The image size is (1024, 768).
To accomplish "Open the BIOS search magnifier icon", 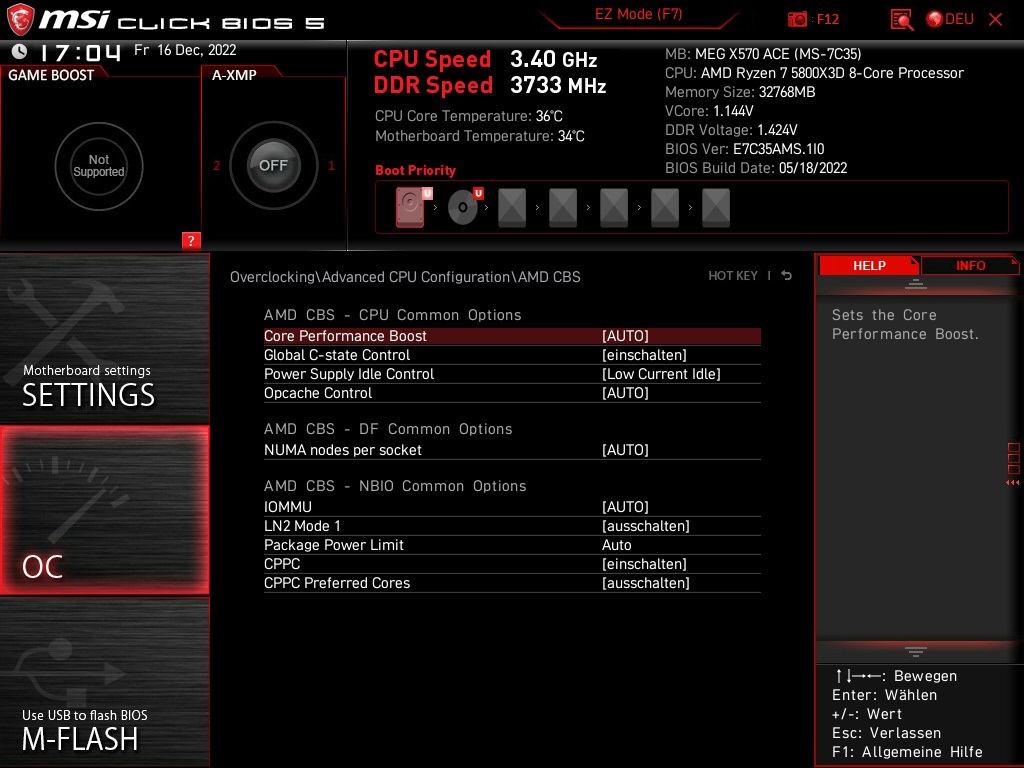I will coord(901,20).
